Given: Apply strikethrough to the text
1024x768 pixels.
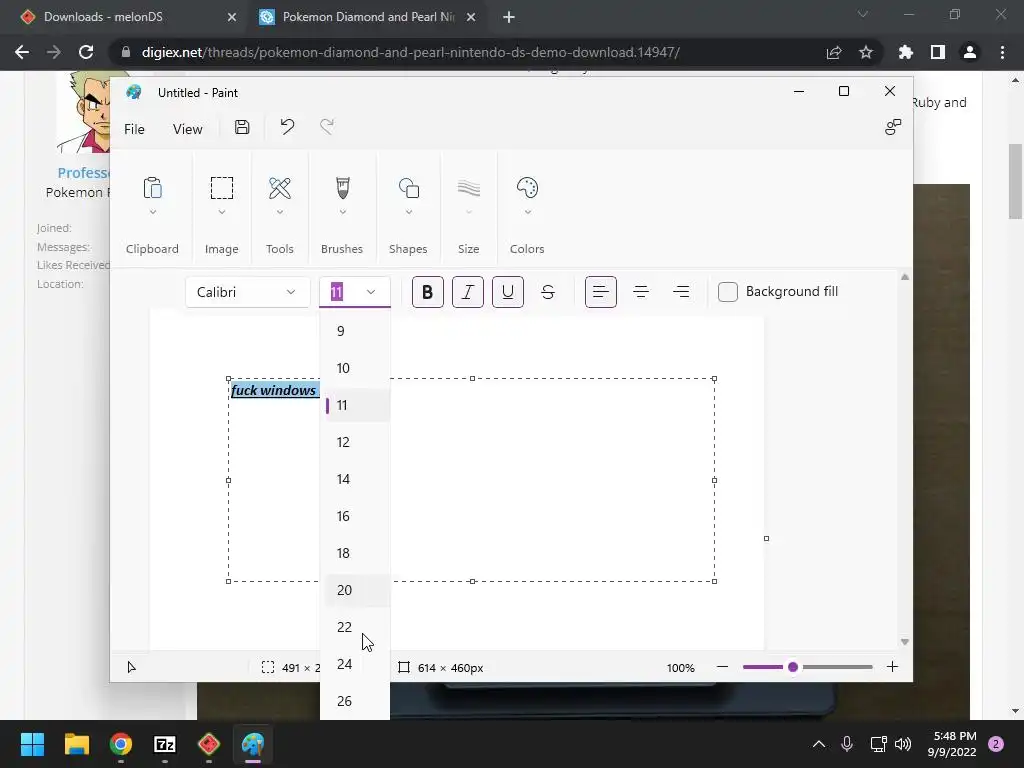Looking at the screenshot, I should pos(548,292).
